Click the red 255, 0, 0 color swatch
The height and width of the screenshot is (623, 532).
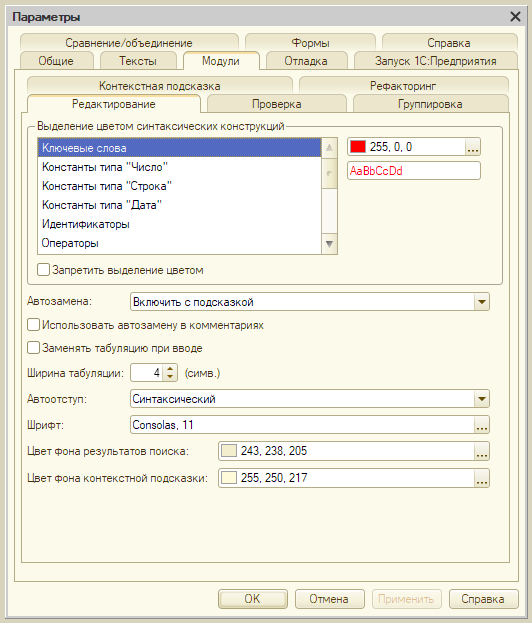(358, 147)
